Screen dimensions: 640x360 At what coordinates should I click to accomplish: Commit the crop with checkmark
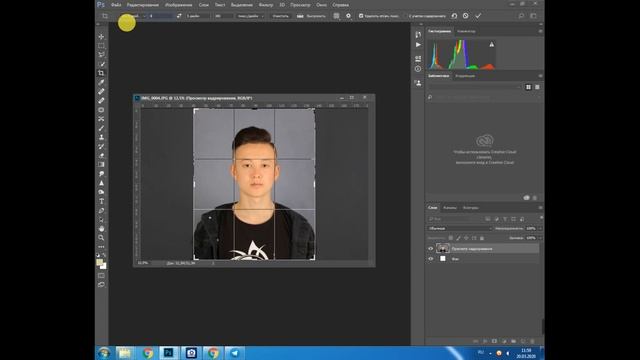[x=478, y=16]
